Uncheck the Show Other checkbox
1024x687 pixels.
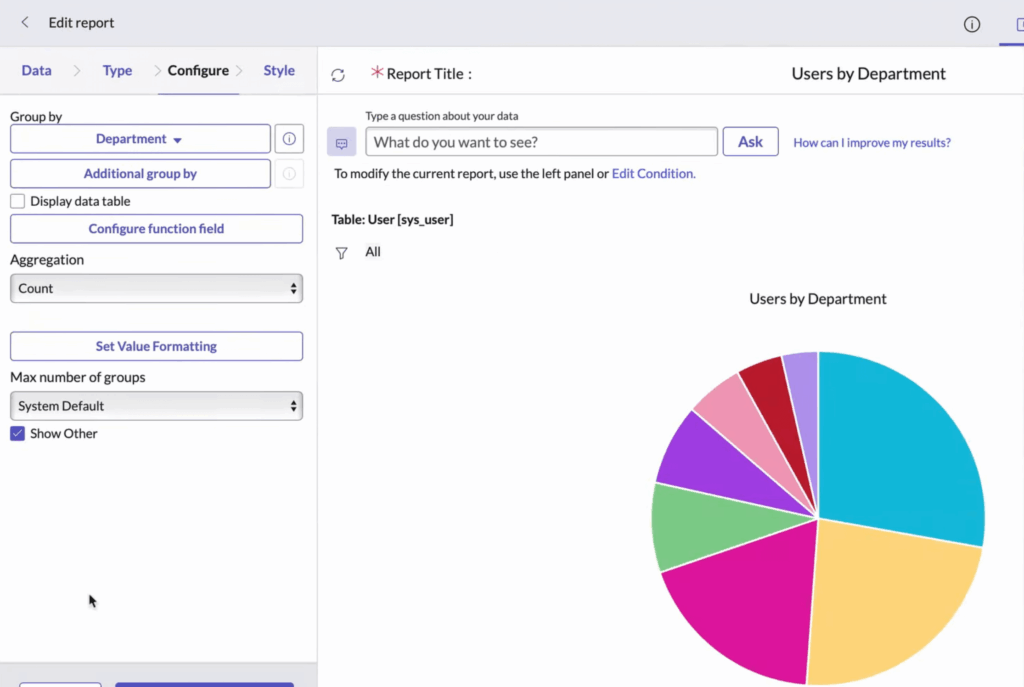click(x=18, y=434)
